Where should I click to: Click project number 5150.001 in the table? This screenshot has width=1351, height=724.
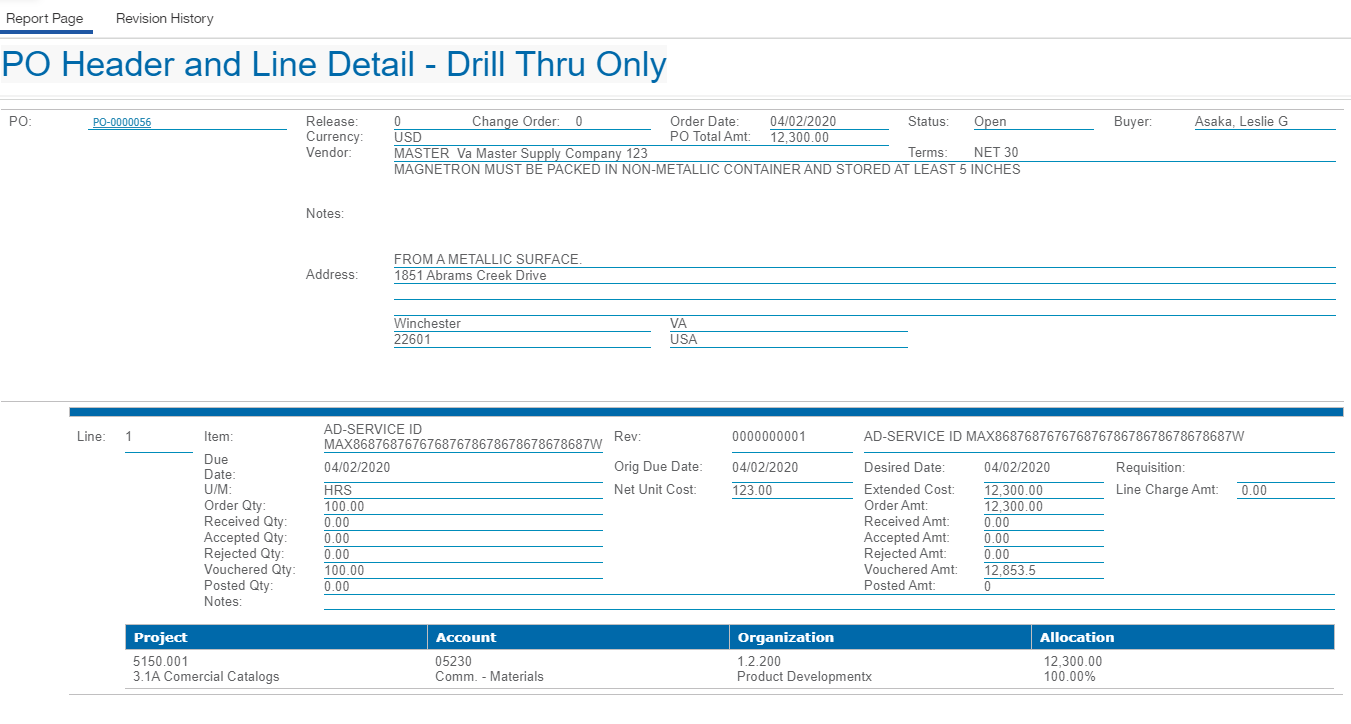(160, 661)
